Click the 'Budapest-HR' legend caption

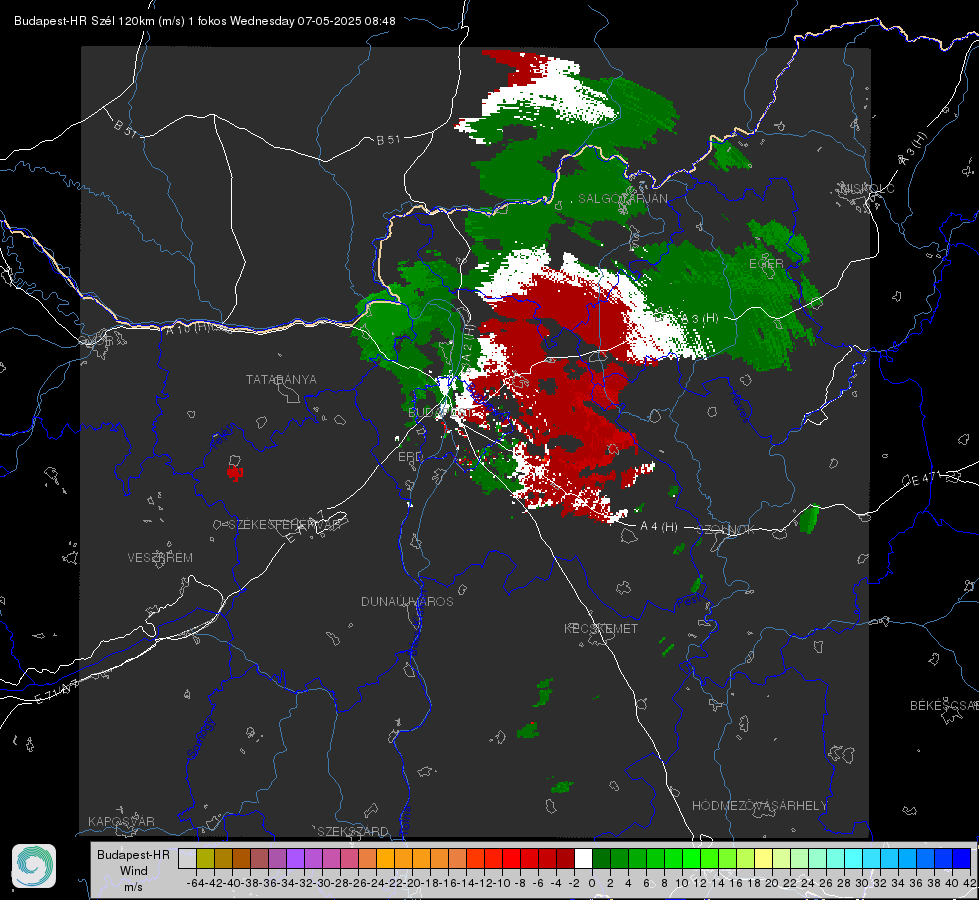[x=134, y=855]
